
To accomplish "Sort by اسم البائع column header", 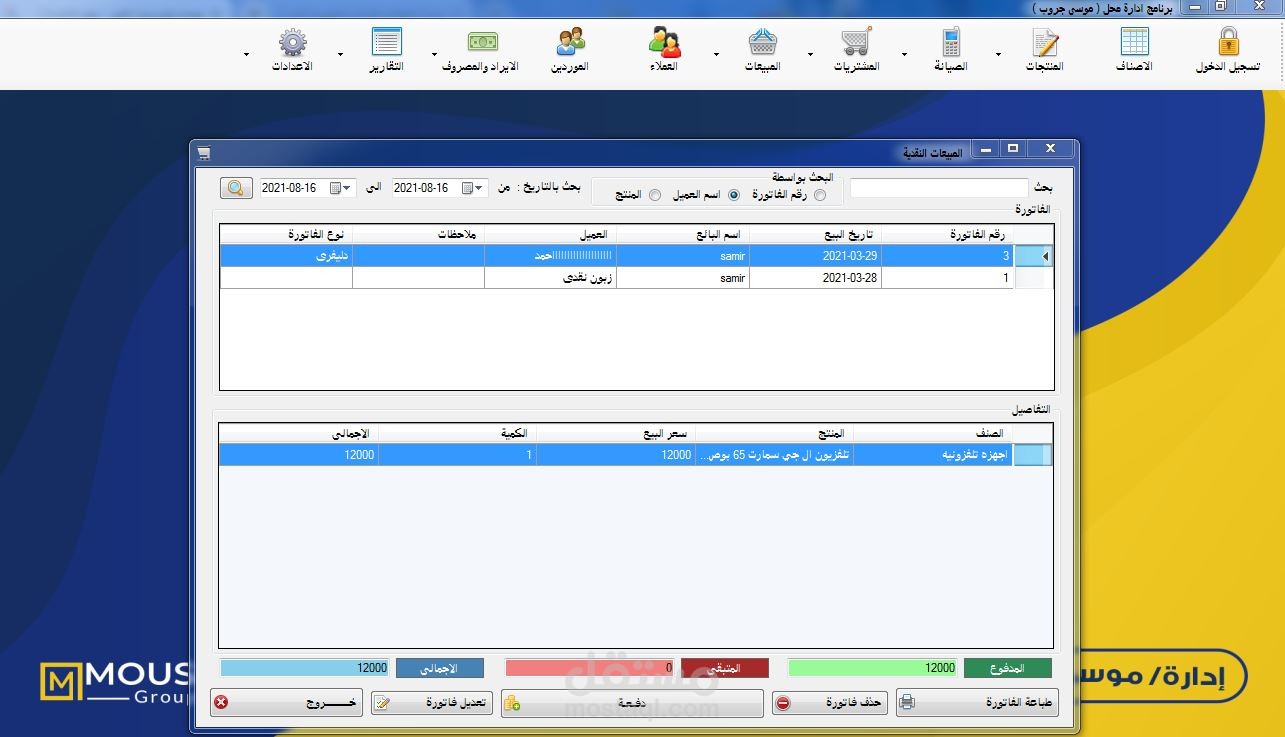I will pos(683,234).
